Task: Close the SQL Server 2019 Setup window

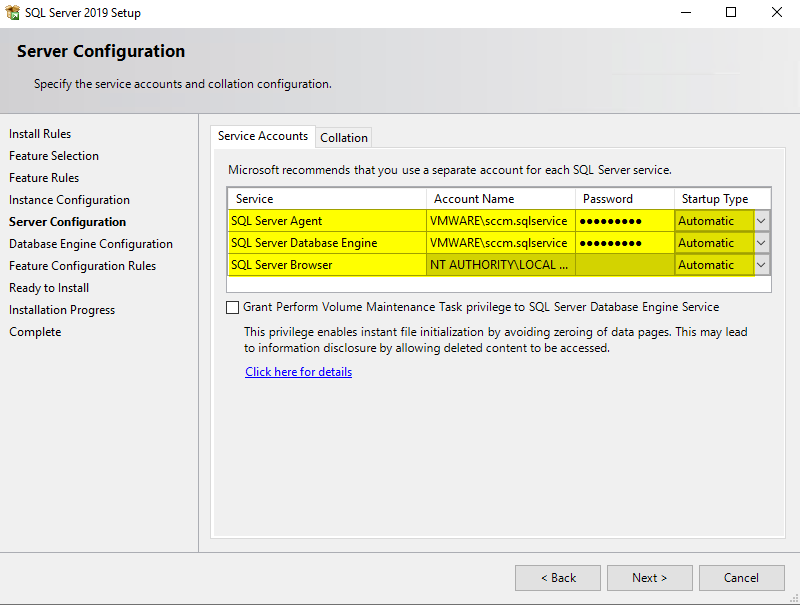Action: [x=777, y=13]
